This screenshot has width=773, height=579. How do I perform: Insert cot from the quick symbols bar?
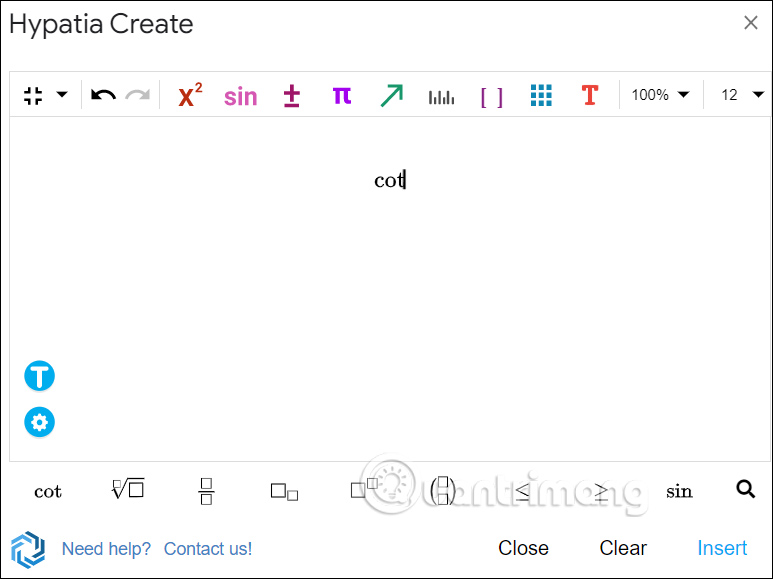(x=48, y=492)
